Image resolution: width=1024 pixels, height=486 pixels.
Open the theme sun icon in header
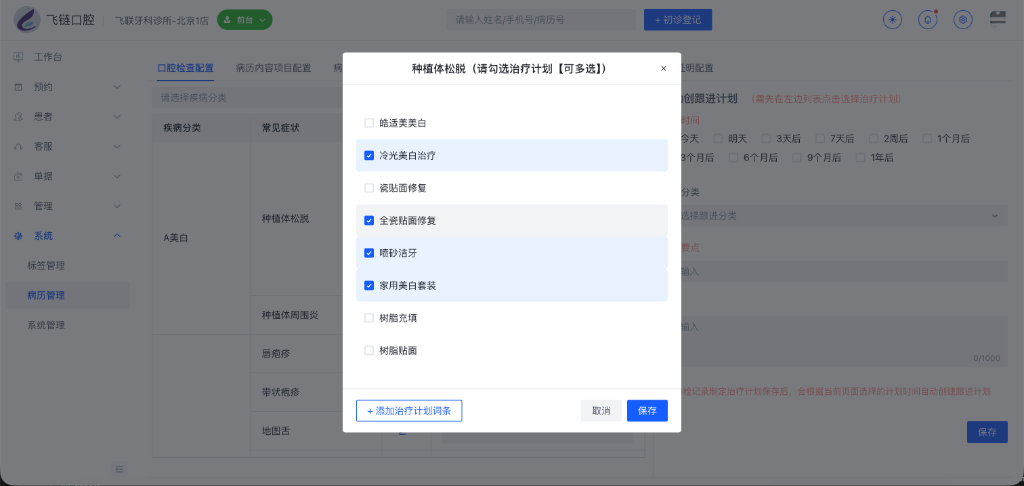tap(891, 20)
